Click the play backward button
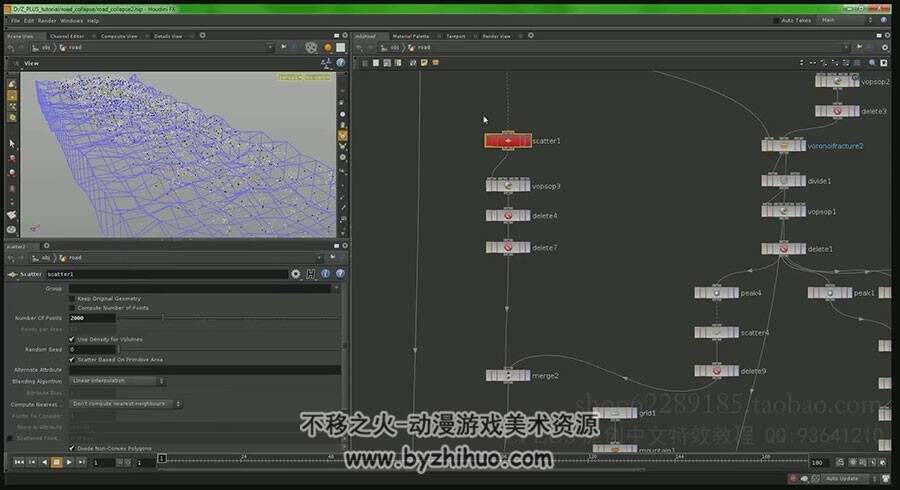Screen dimensions: 900x490 click(x=44, y=461)
